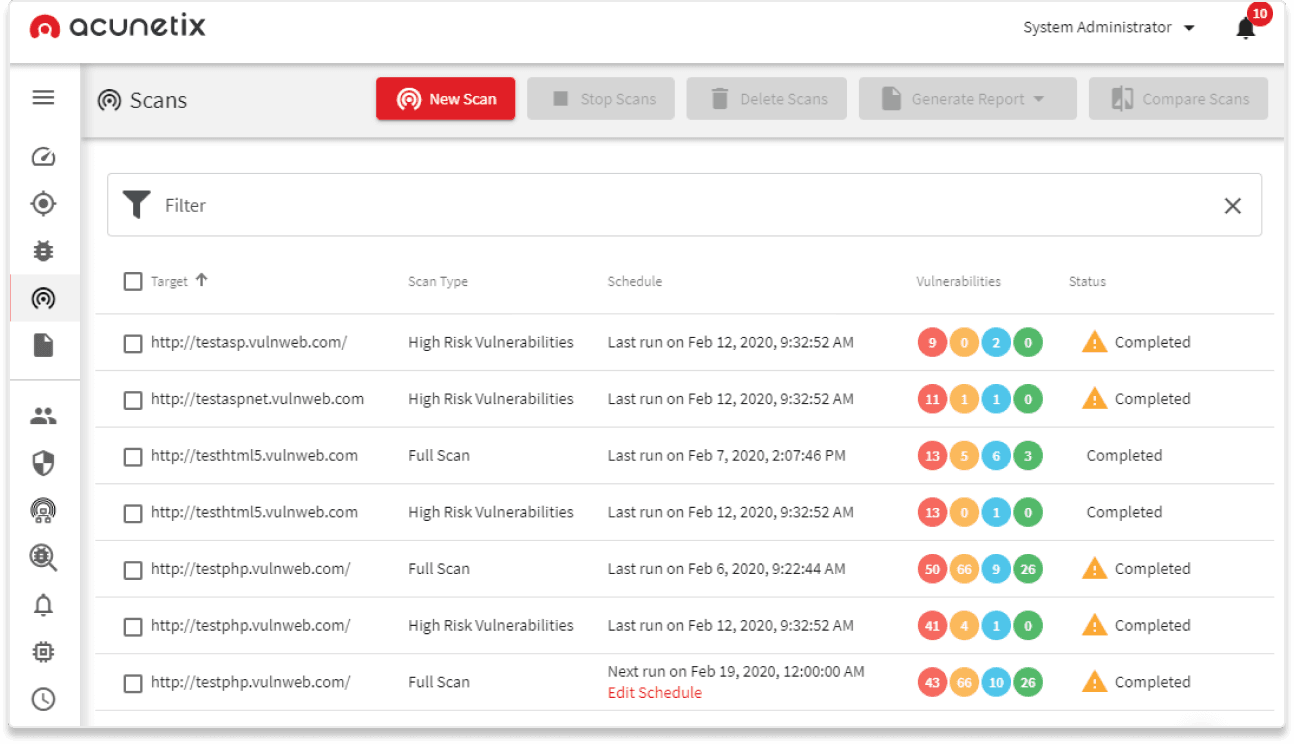Open the hamburger menu icon
The image size is (1294, 744).
coord(43,98)
